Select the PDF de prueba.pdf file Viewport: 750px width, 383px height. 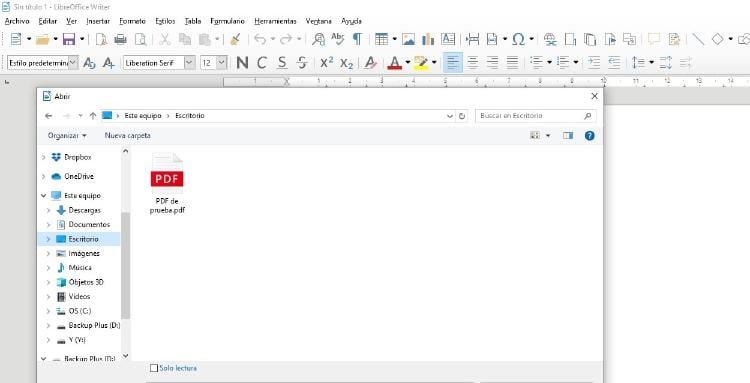(167, 184)
